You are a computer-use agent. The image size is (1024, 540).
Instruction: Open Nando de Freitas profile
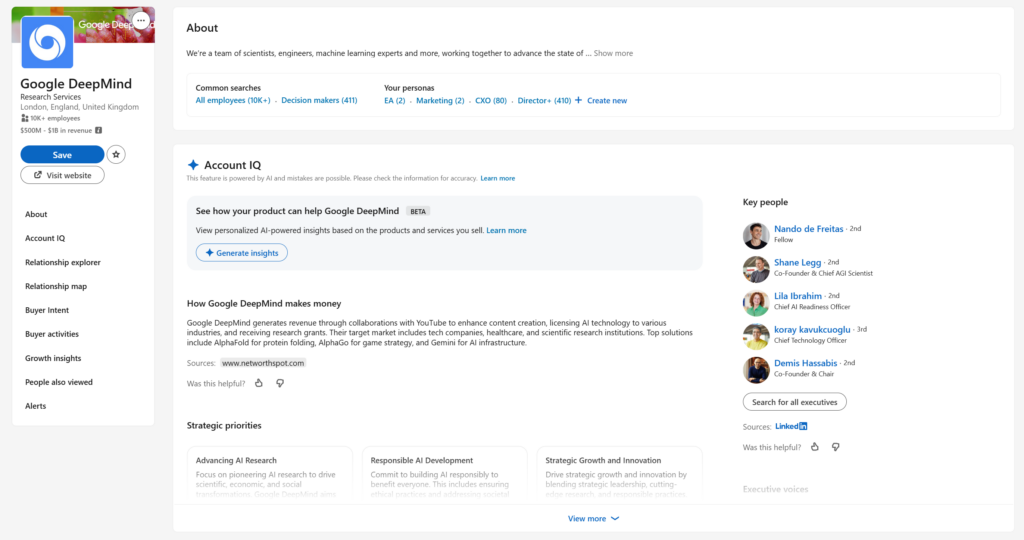(x=808, y=229)
